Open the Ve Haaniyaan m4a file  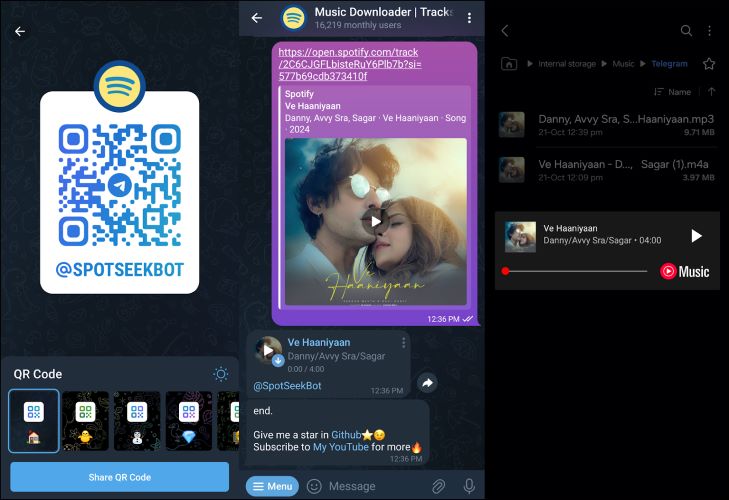pos(607,170)
